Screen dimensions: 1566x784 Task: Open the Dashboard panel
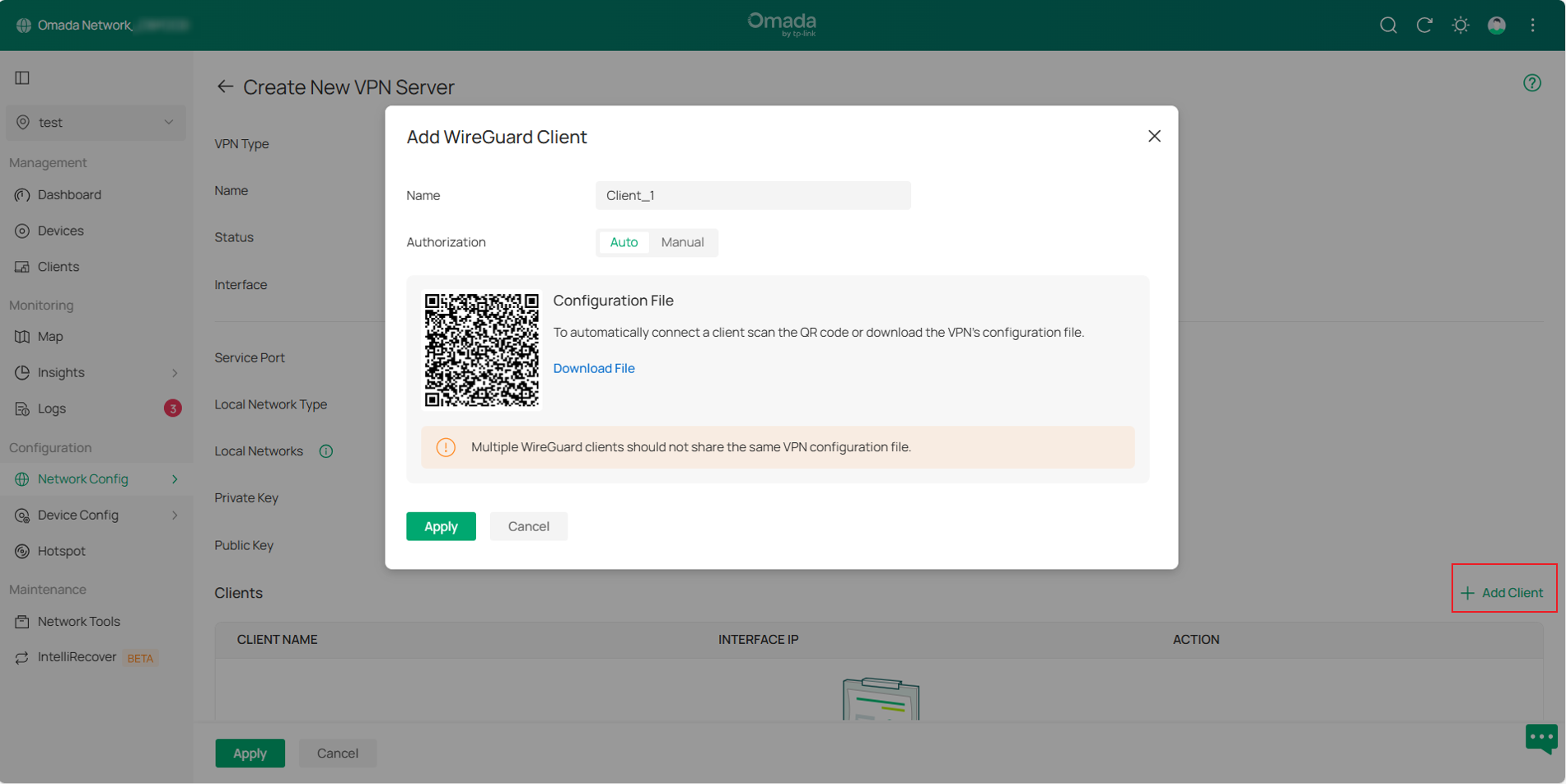68,194
